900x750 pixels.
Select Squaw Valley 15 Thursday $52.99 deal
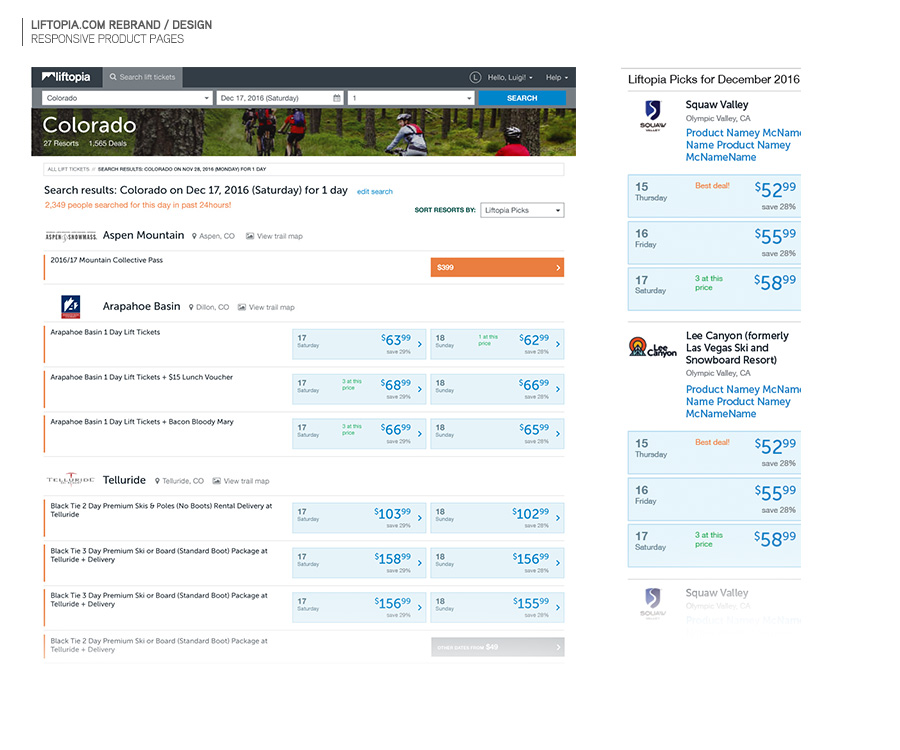tap(714, 196)
